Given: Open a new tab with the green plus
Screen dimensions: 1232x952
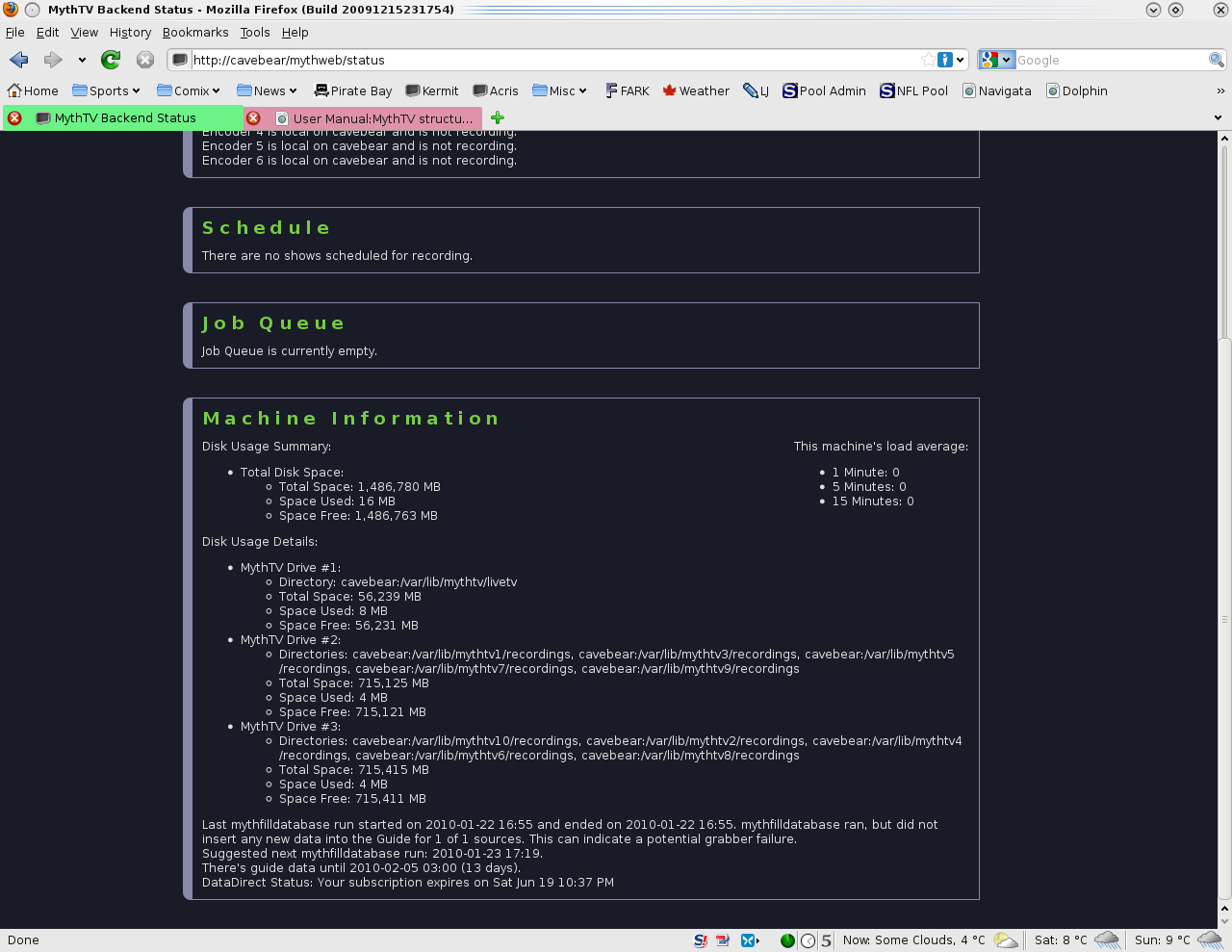Looking at the screenshot, I should 498,117.
